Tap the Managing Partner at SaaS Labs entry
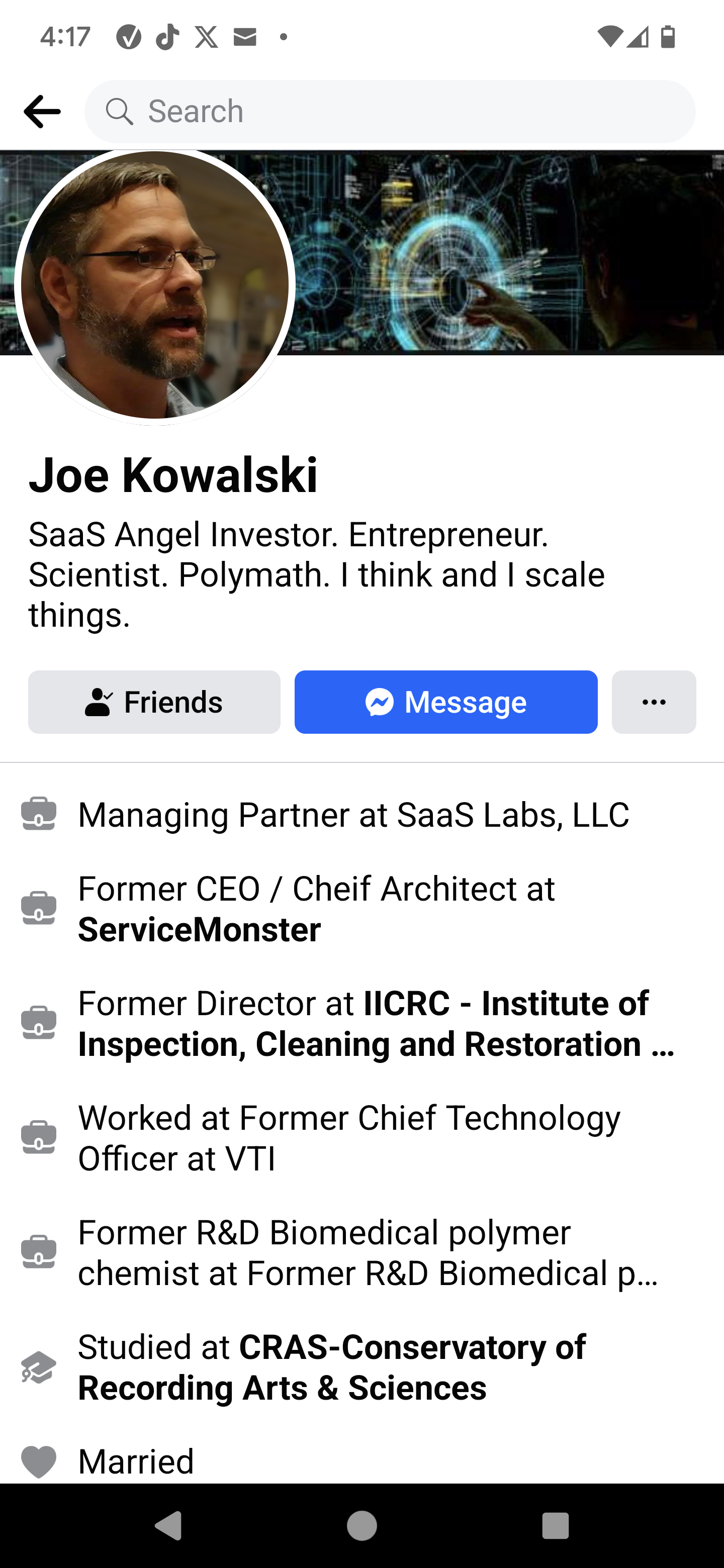724x1568 pixels. pos(353,815)
